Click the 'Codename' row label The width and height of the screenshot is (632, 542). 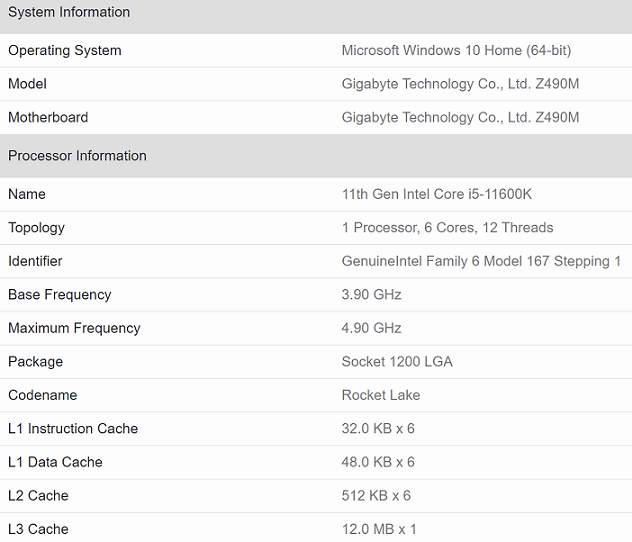tap(42, 395)
